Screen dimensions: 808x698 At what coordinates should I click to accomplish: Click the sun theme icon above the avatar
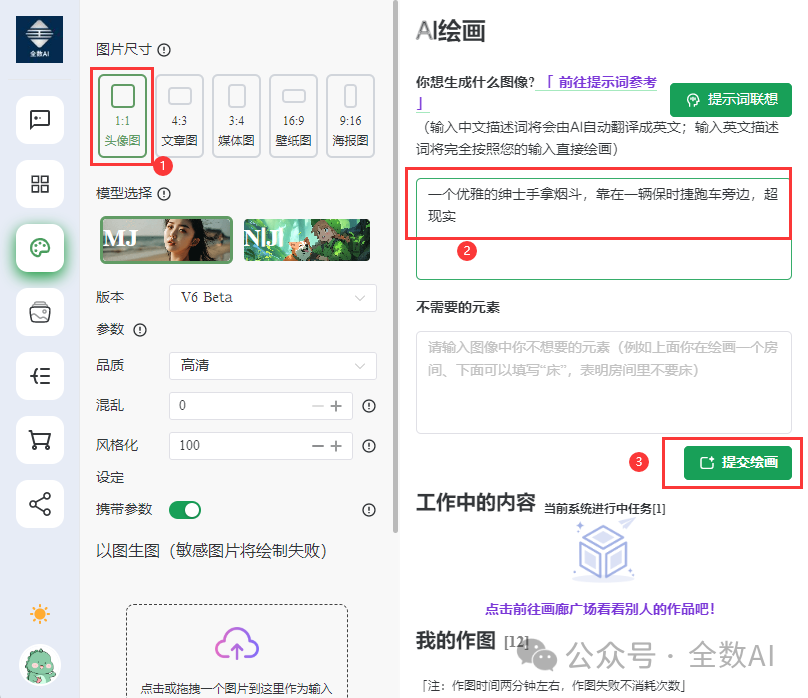pyautogui.click(x=40, y=613)
